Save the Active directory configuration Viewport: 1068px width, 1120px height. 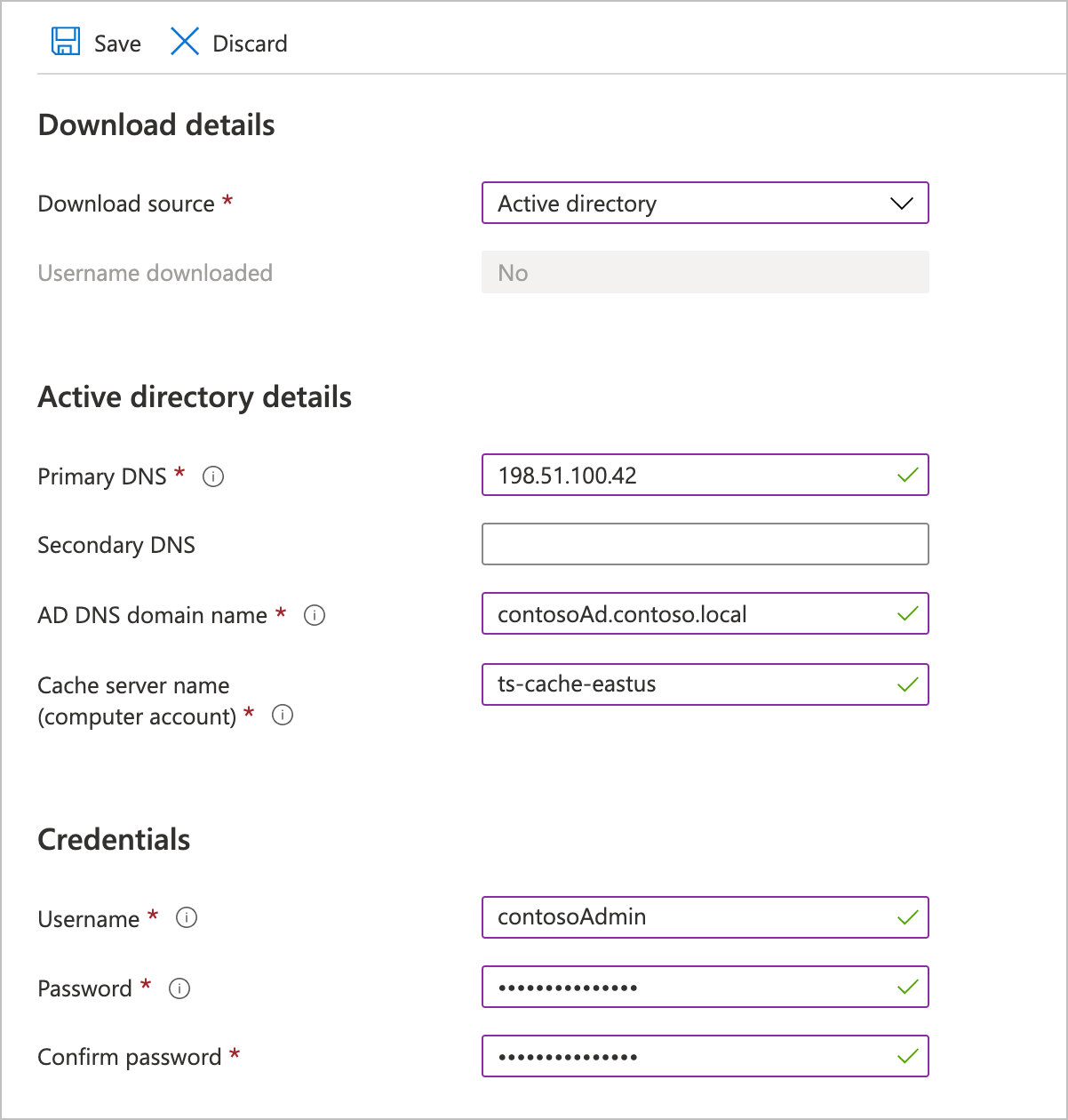(x=95, y=42)
